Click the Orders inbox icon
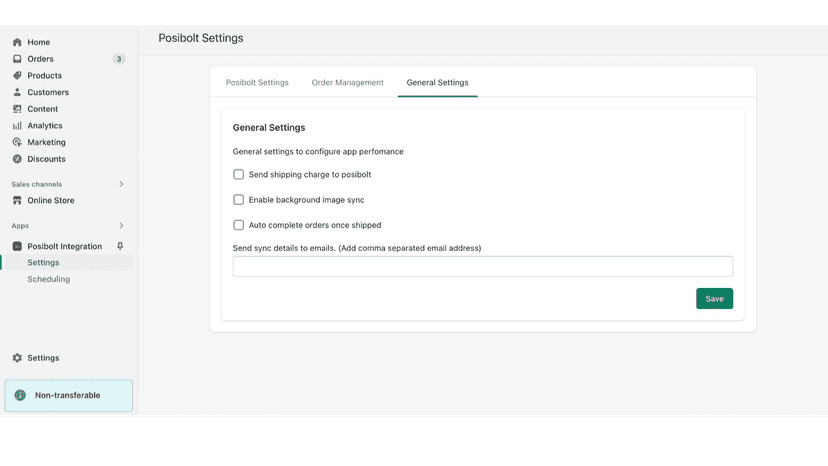 [17, 59]
